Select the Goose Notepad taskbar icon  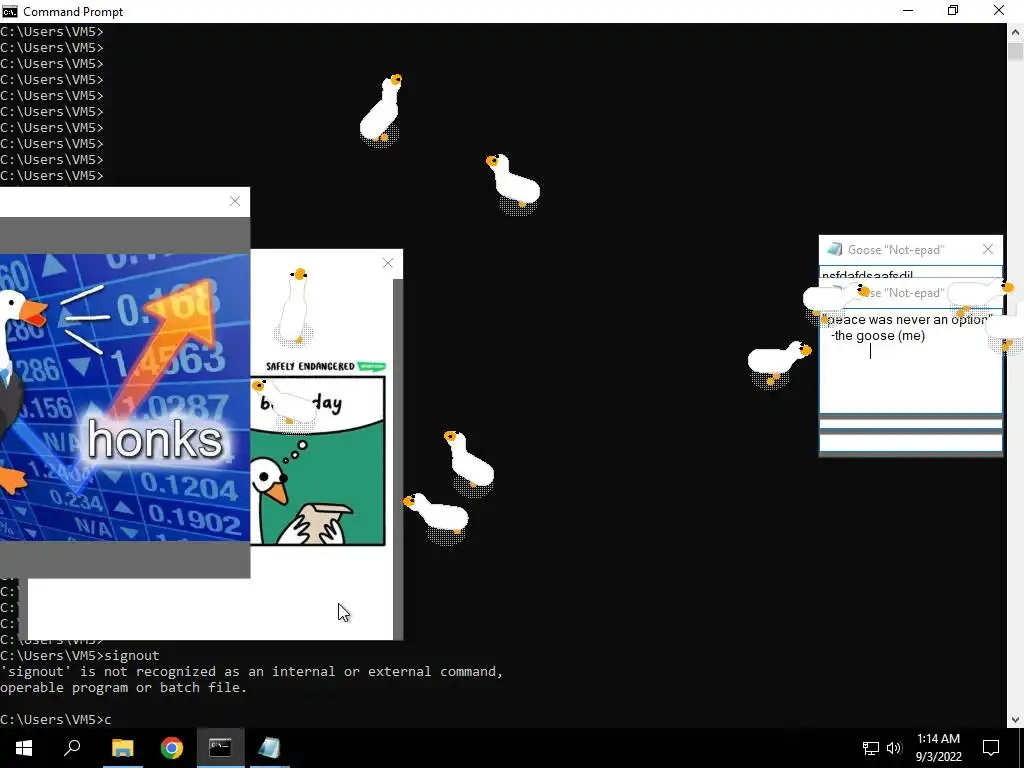click(x=269, y=748)
